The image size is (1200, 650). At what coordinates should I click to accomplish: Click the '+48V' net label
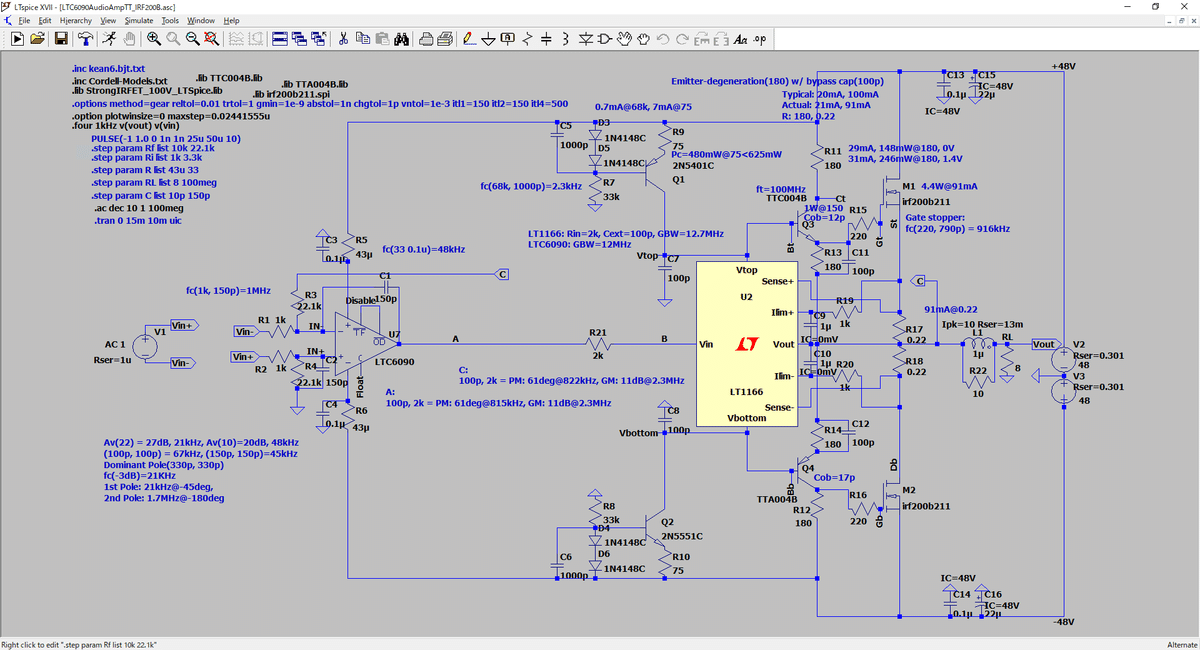[1064, 66]
